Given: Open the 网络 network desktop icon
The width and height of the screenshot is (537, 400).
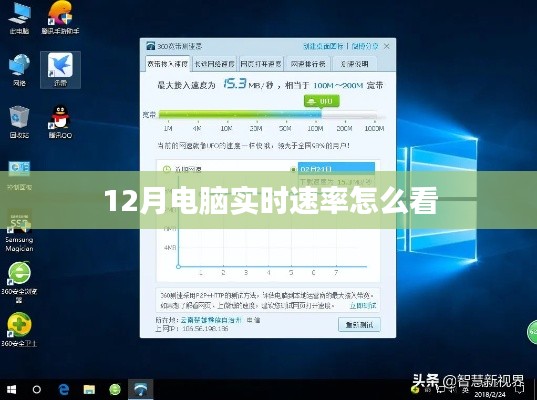Looking at the screenshot, I should 19,70.
